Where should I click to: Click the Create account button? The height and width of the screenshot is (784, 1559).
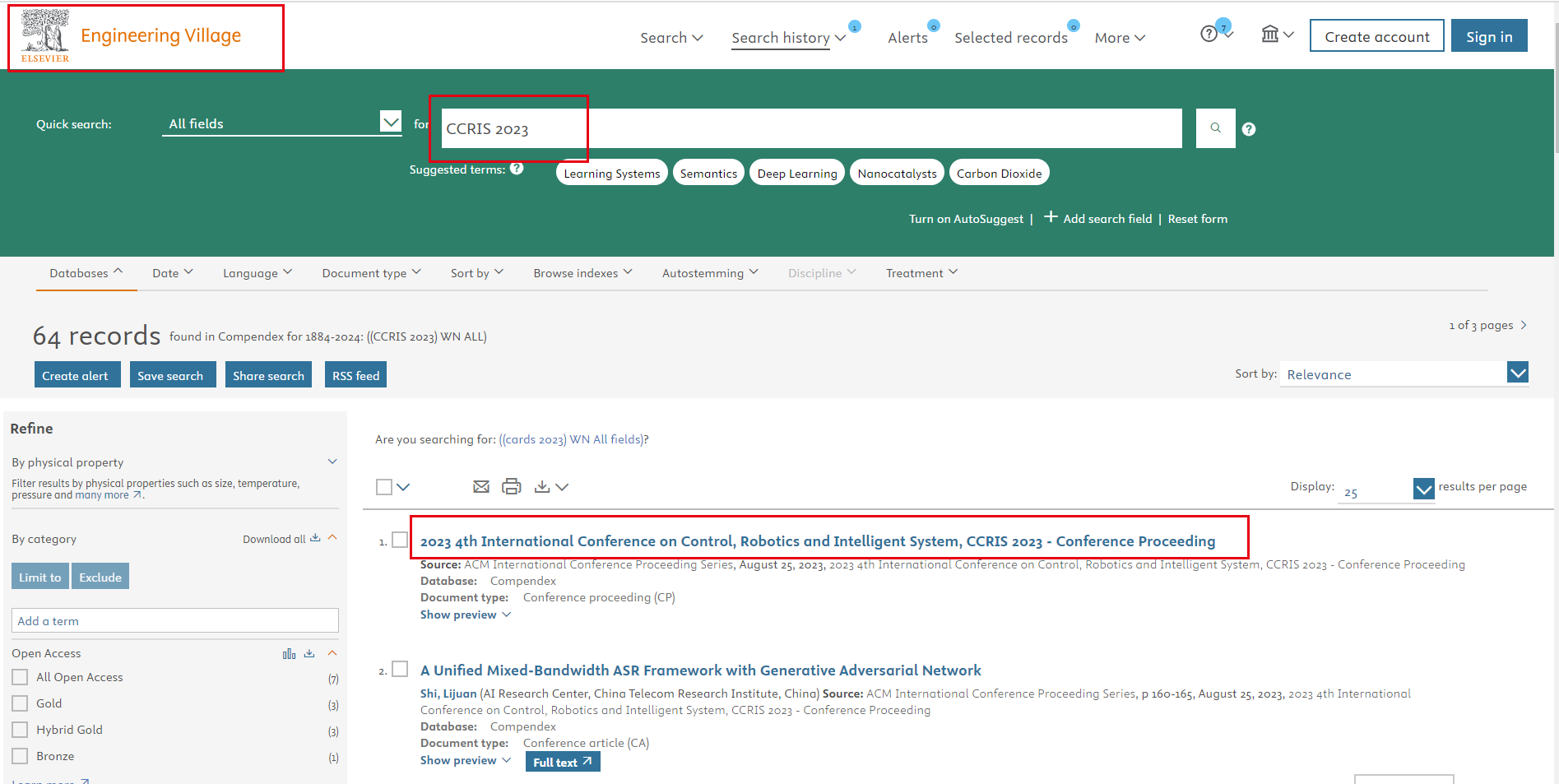pyautogui.click(x=1376, y=36)
